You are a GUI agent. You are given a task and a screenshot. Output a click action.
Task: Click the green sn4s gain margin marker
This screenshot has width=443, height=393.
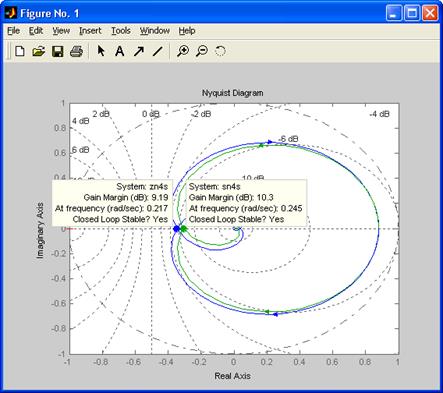(x=183, y=229)
